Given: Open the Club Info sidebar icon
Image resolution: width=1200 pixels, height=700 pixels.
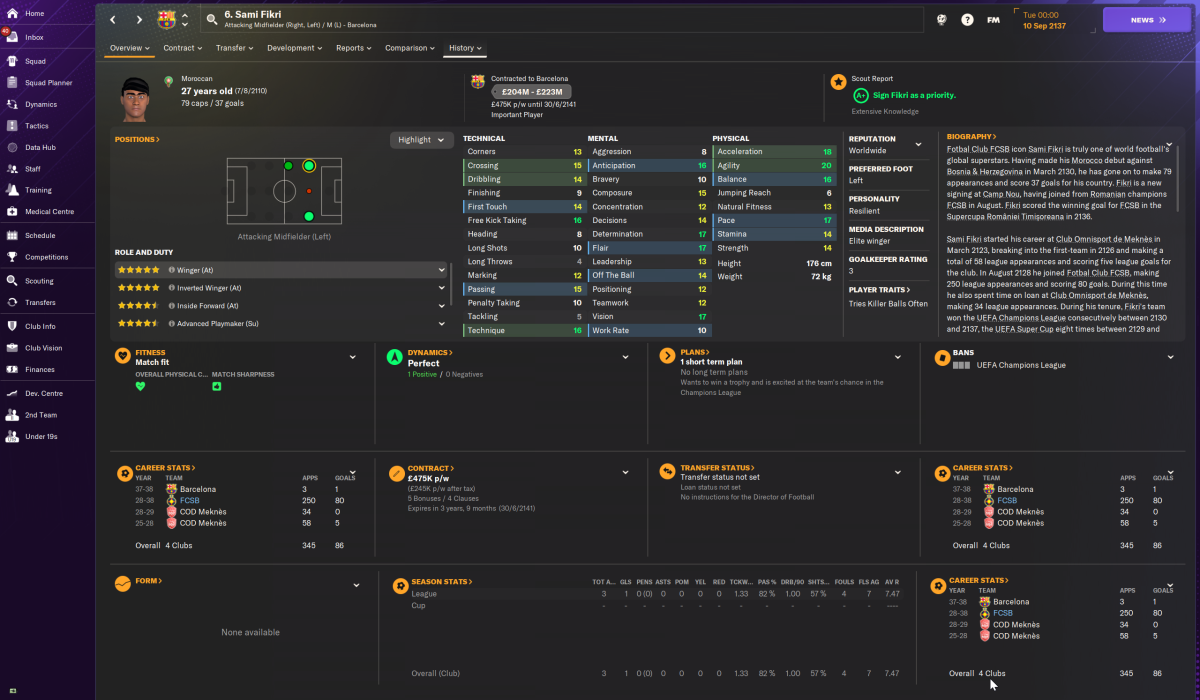Looking at the screenshot, I should (x=11, y=326).
